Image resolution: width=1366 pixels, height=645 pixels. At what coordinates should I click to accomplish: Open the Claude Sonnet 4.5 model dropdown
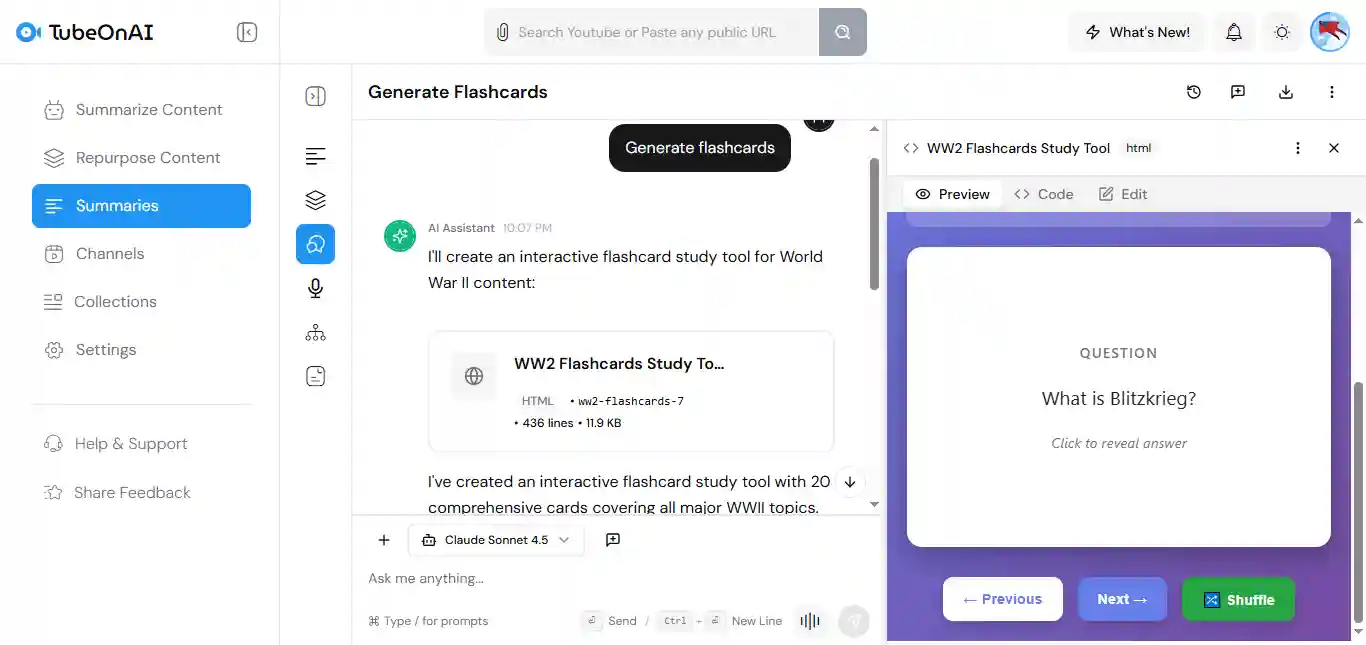[496, 540]
